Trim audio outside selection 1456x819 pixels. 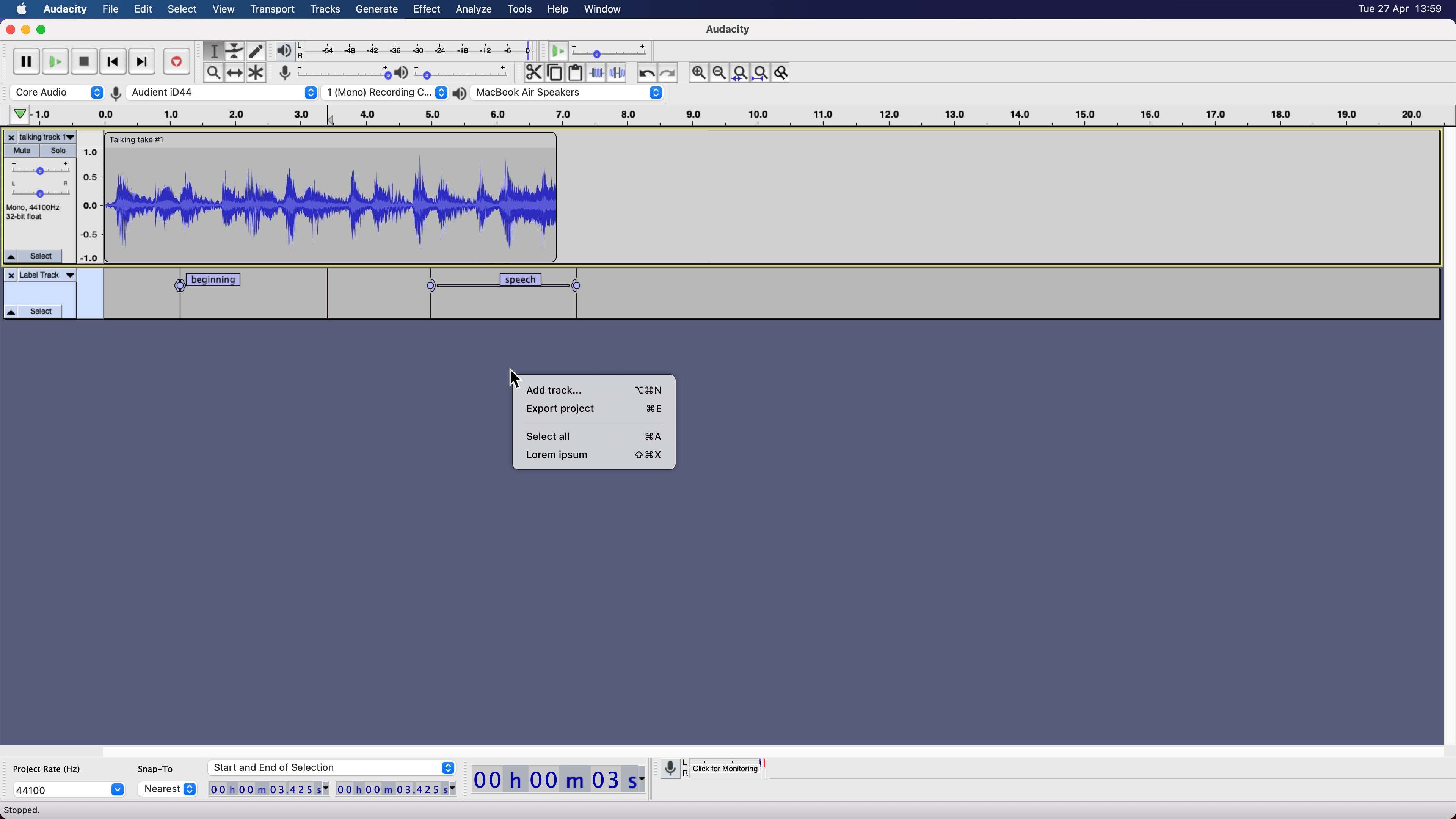(596, 72)
